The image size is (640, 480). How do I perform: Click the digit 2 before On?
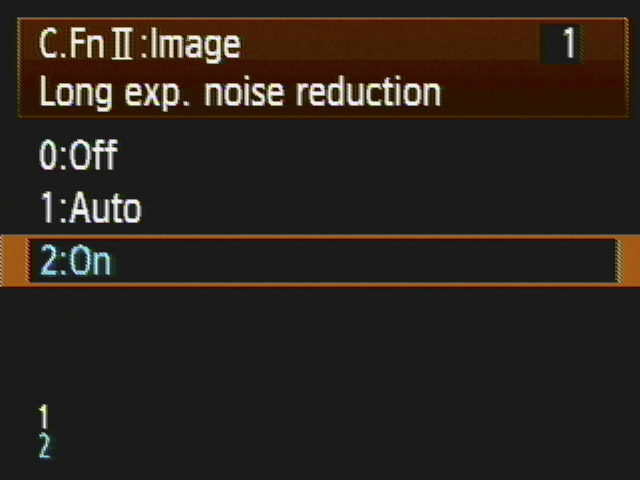coord(47,262)
